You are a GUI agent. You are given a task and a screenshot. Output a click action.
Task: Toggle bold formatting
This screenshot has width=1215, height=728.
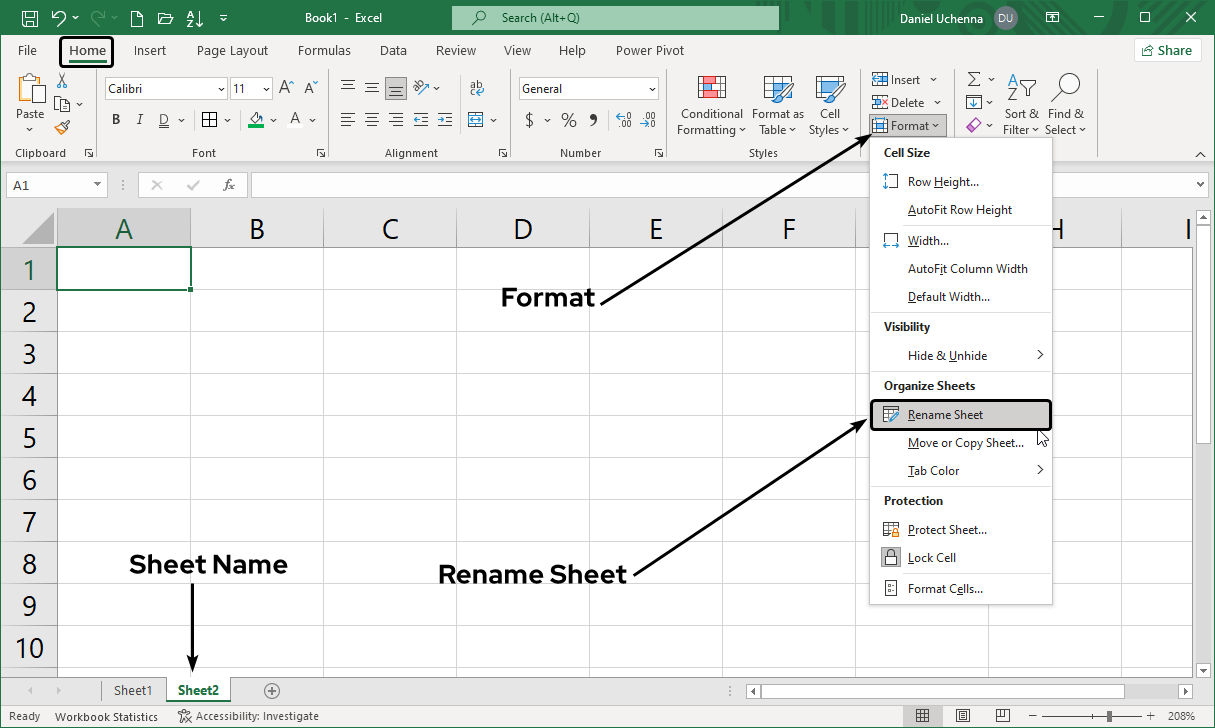115,119
